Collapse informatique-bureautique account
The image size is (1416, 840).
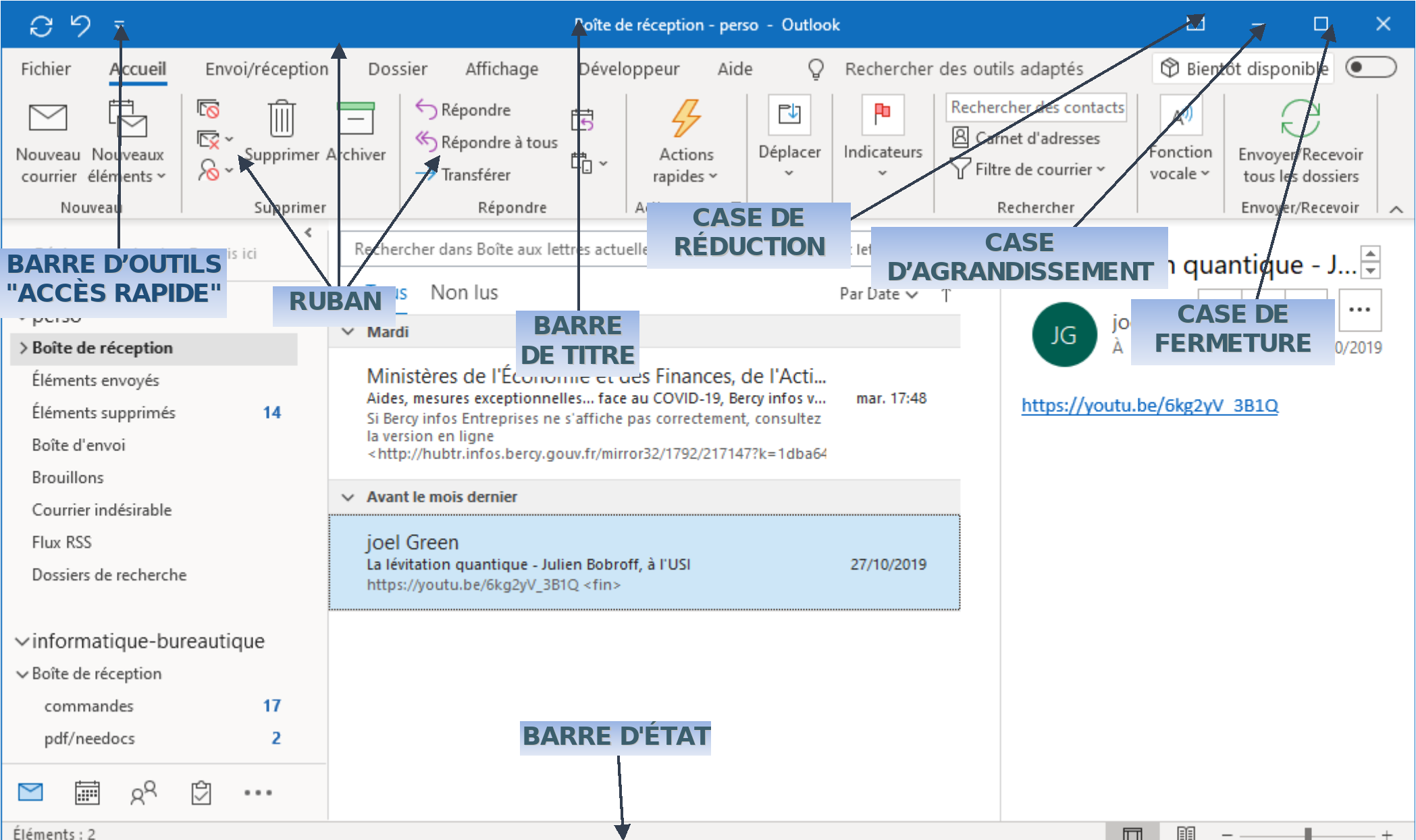[22, 641]
